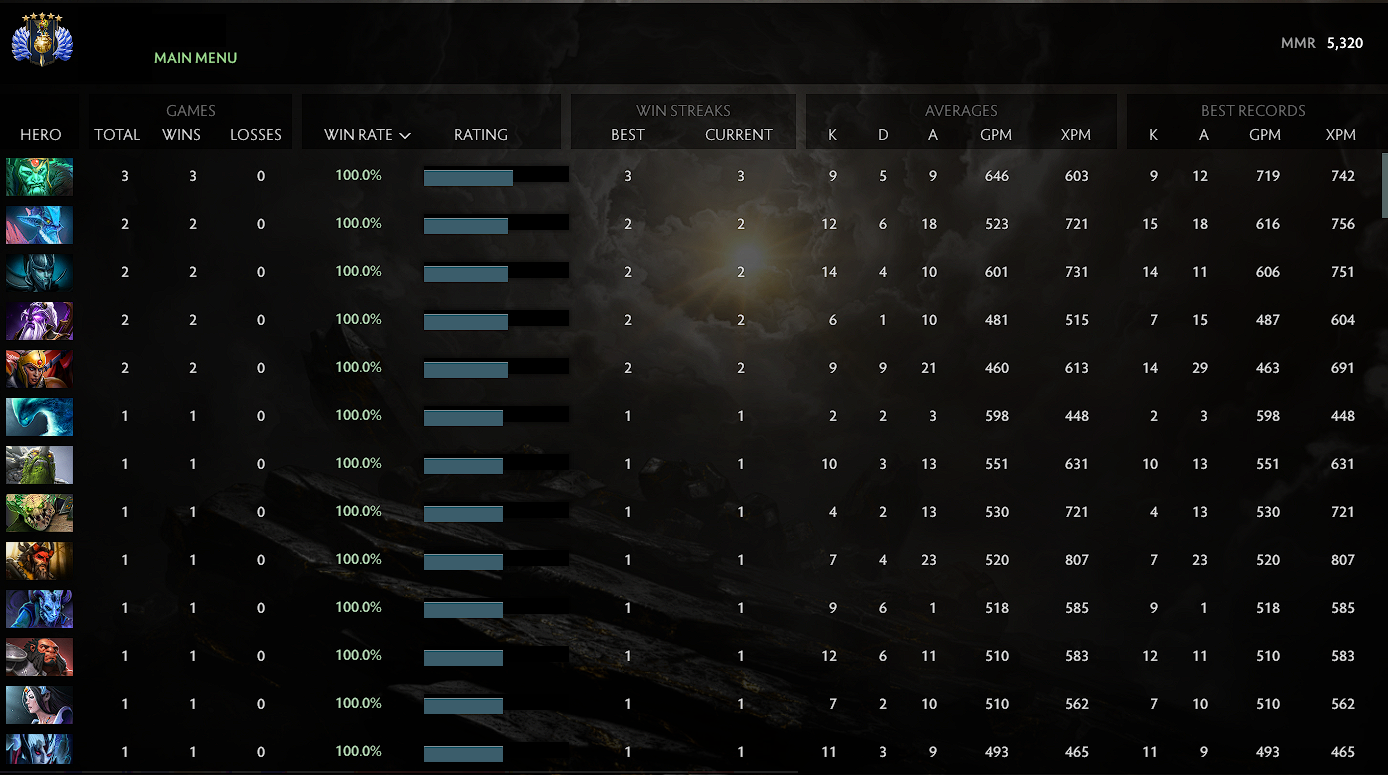This screenshot has height=775, width=1388.
Task: Sort by Averages GPM column
Action: coord(996,135)
